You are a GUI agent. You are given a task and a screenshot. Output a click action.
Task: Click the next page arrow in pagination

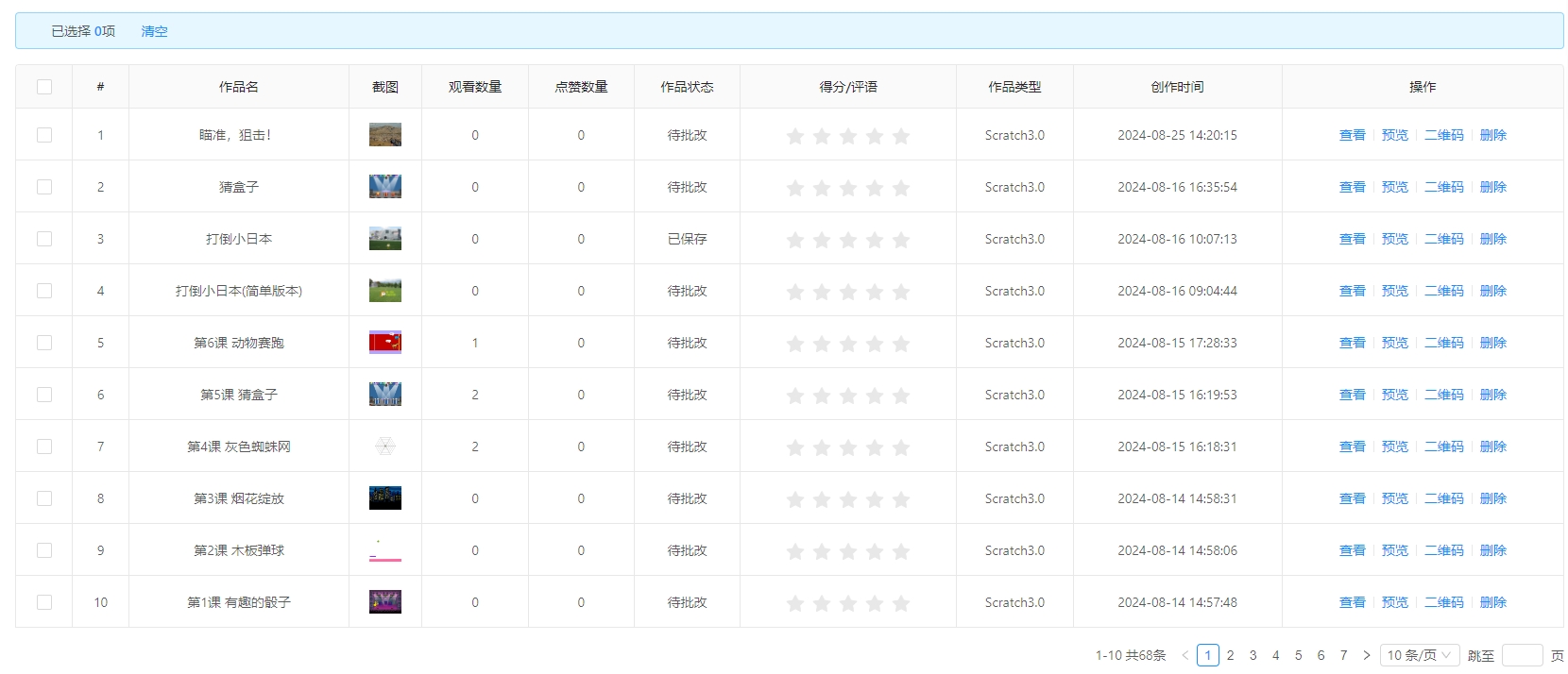[1366, 655]
